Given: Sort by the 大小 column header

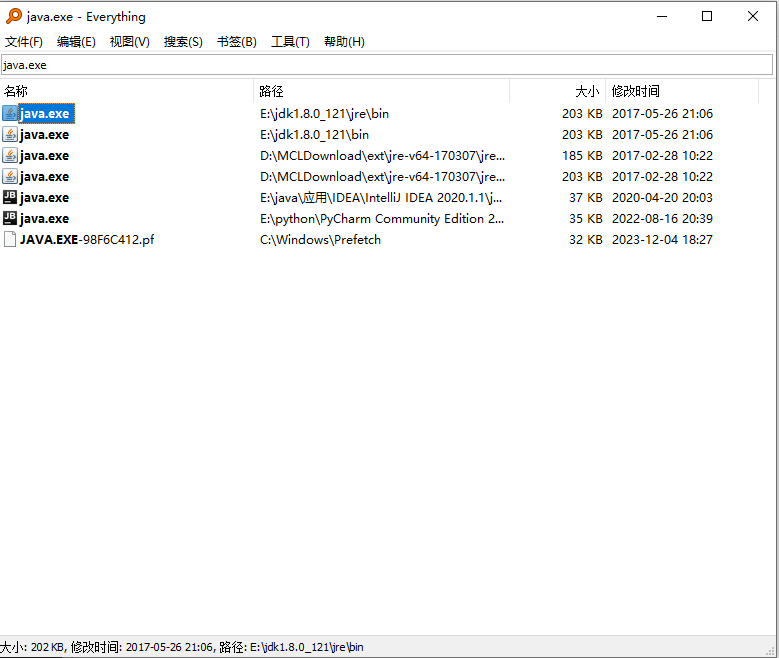Looking at the screenshot, I should [x=557, y=91].
